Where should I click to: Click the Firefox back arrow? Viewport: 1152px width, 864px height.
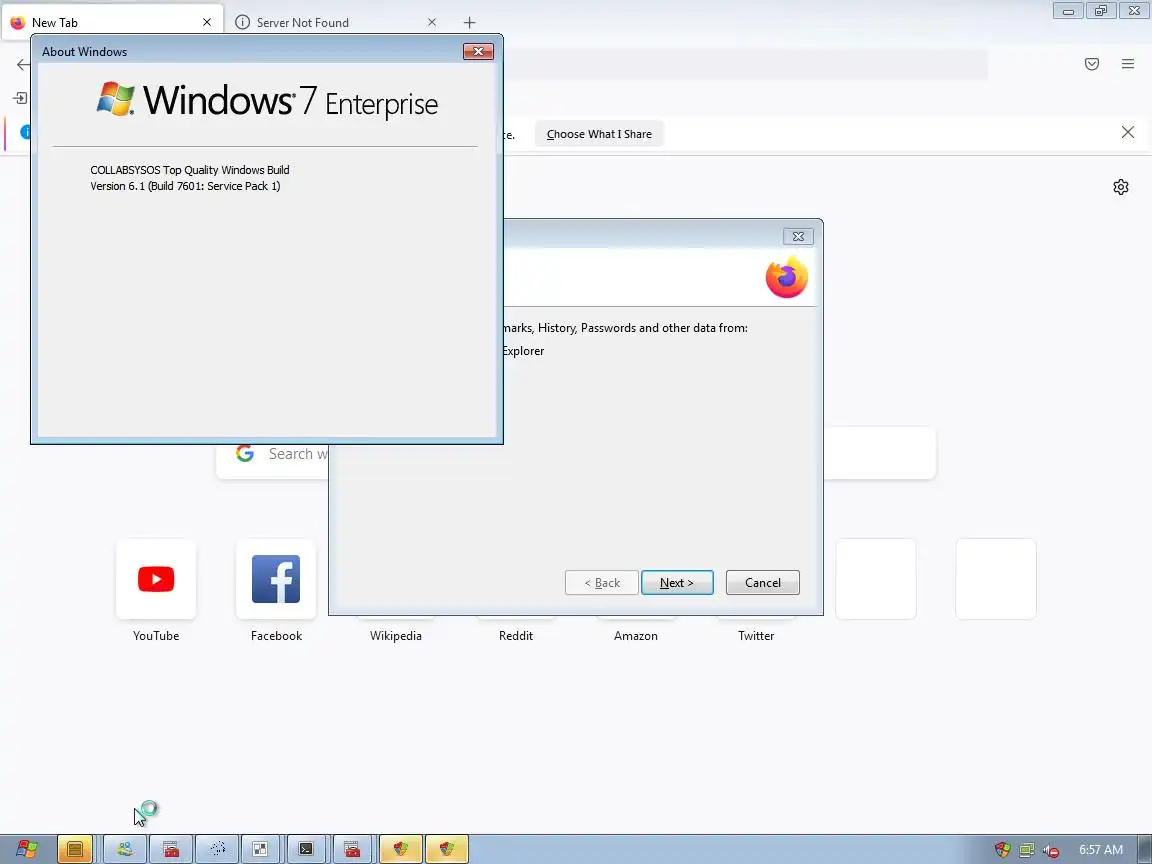click(23, 65)
